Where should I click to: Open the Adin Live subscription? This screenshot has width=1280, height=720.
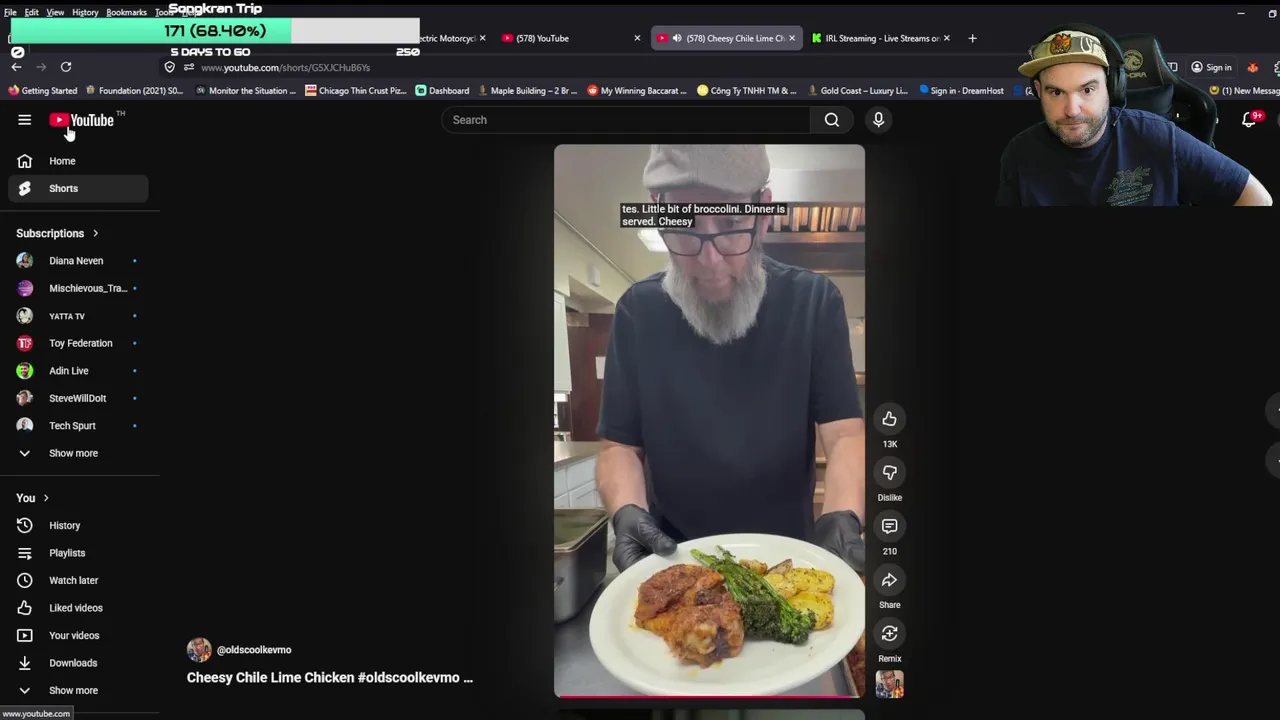[78, 371]
